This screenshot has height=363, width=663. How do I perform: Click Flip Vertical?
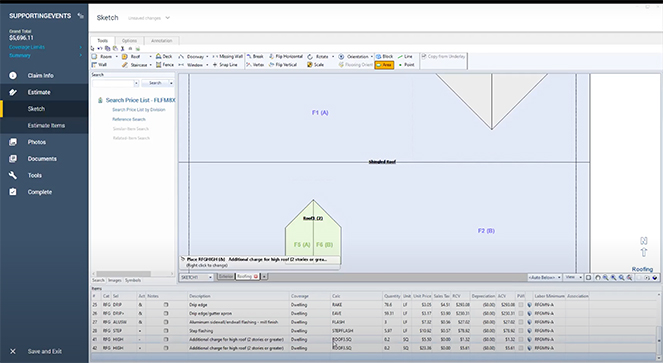(283, 65)
